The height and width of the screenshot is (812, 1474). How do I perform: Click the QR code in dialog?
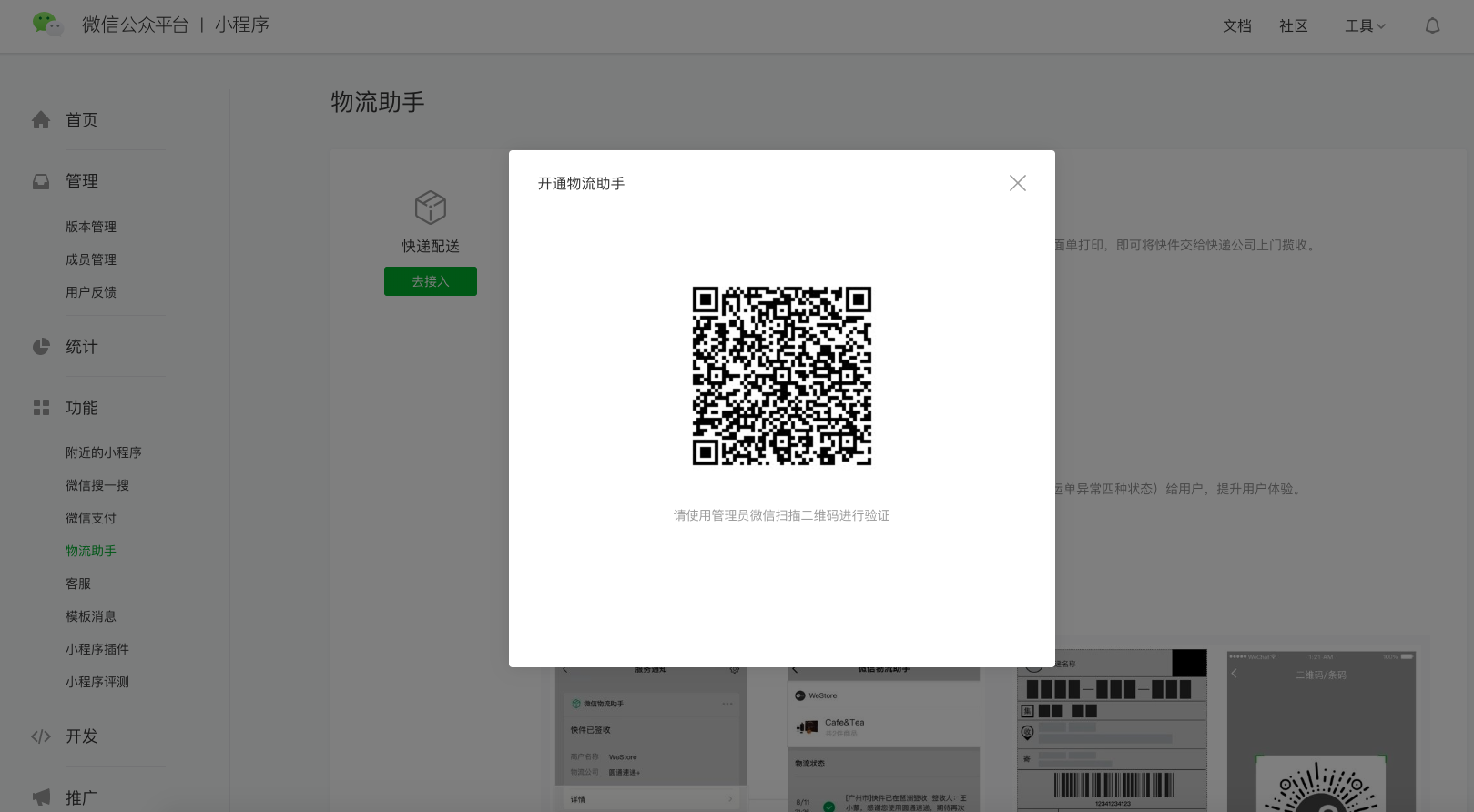[782, 376]
